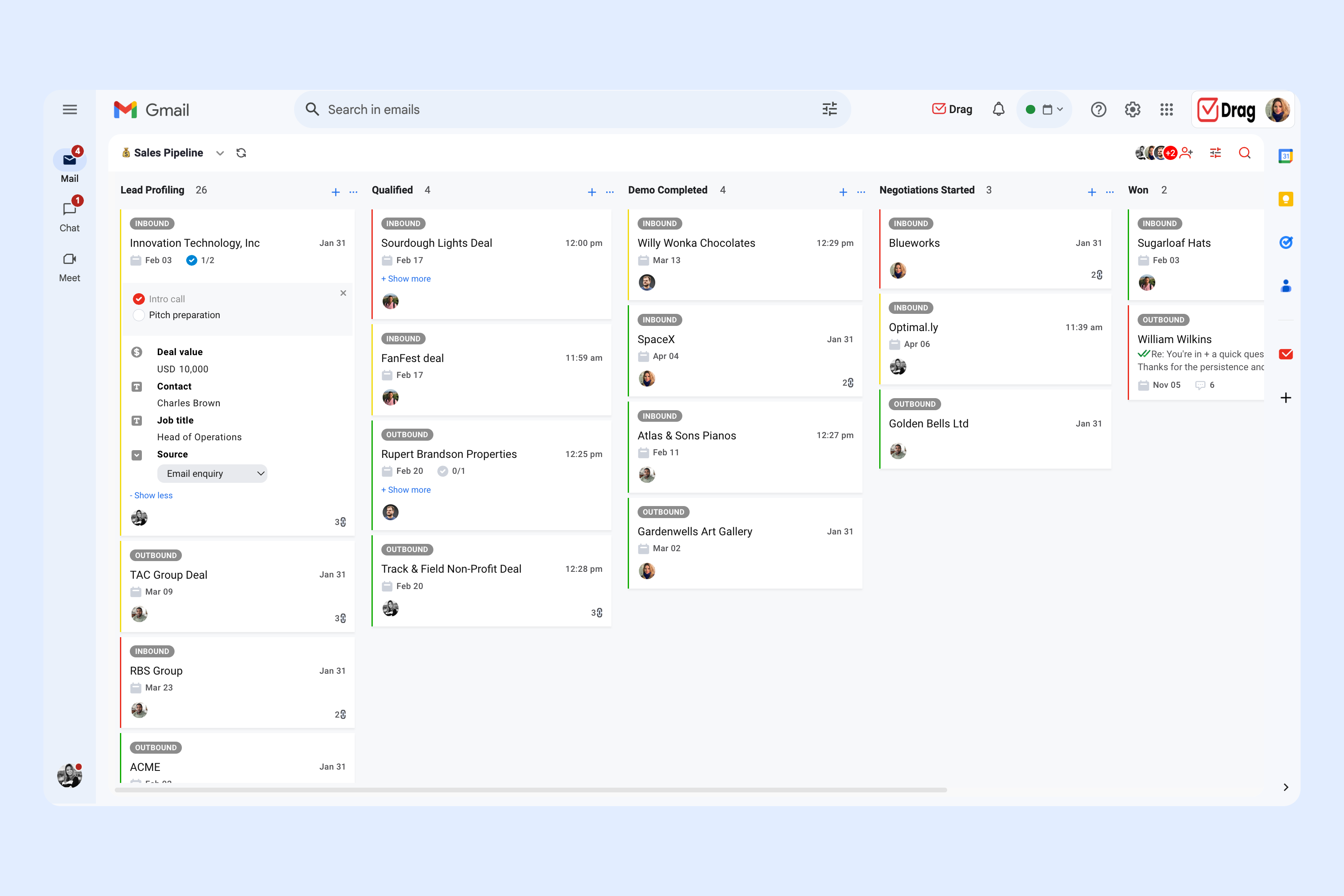Search the board with red magnifier
Image resolution: width=1344 pixels, height=896 pixels.
point(1245,153)
